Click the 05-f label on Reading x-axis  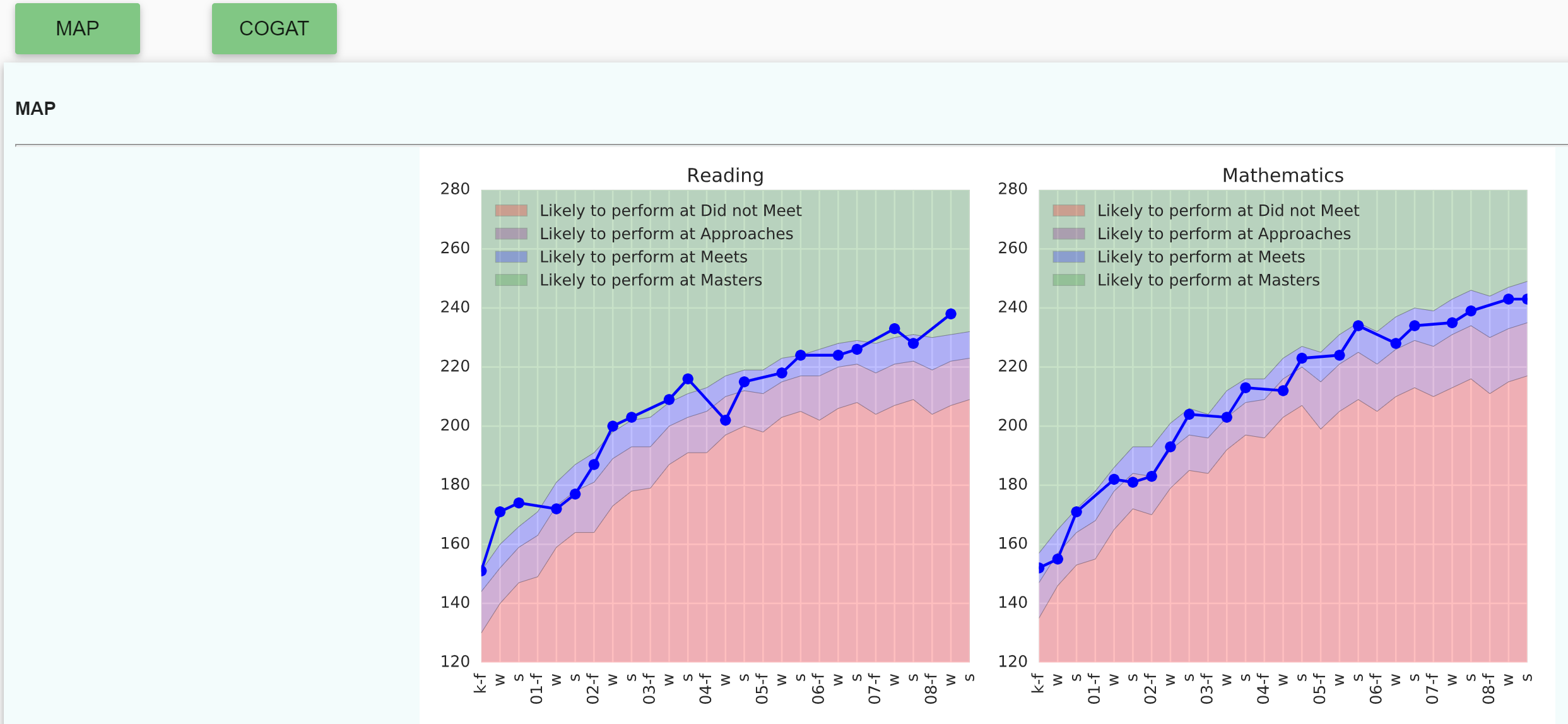[762, 689]
